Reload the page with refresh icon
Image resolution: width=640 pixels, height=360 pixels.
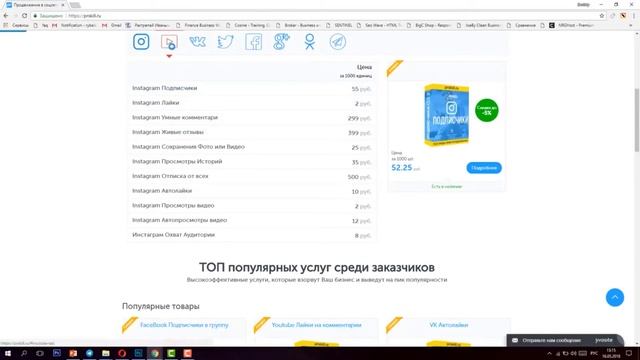point(24,16)
